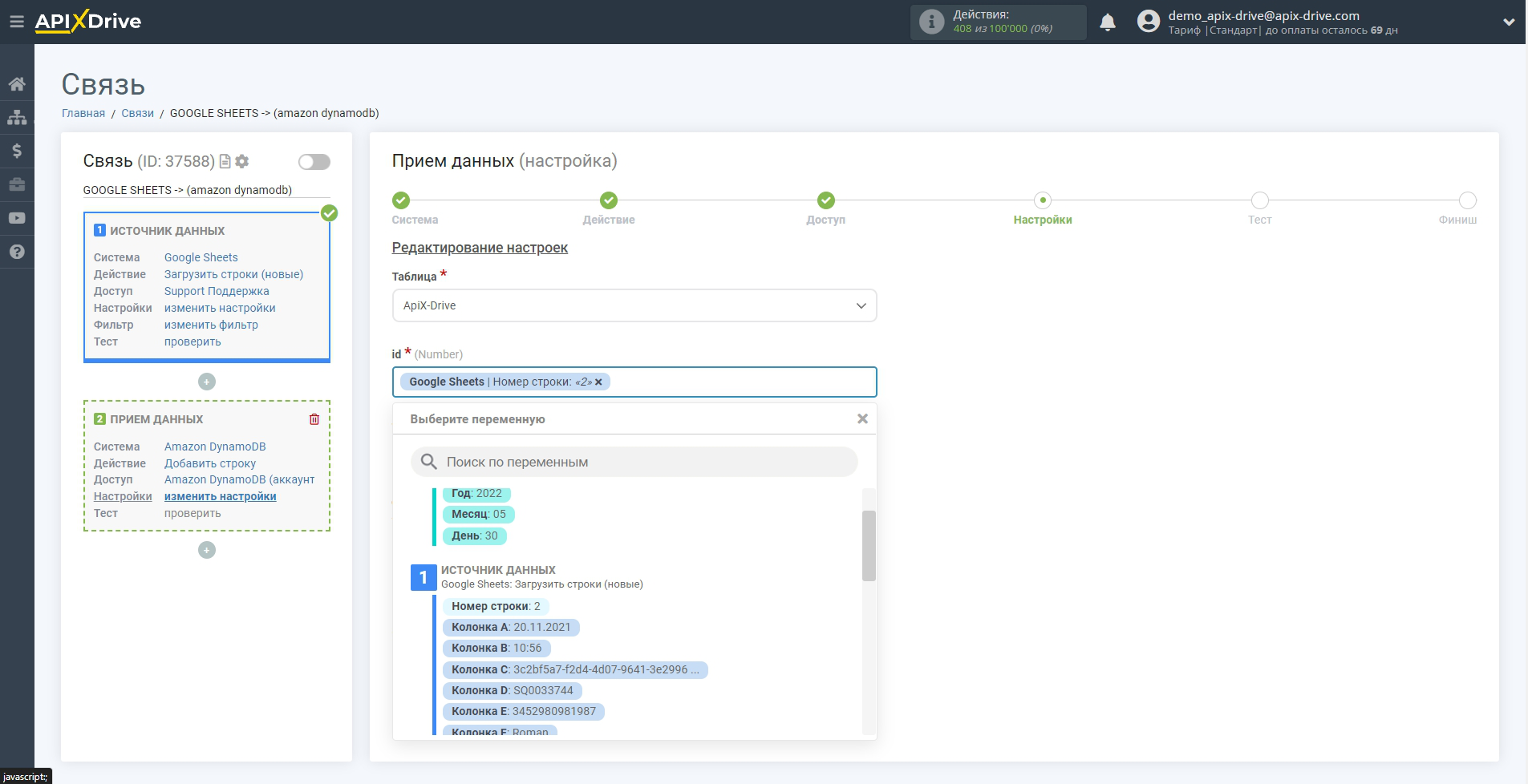Select variable Колонка A: 20.11.2021
The height and width of the screenshot is (784, 1528).
point(511,627)
